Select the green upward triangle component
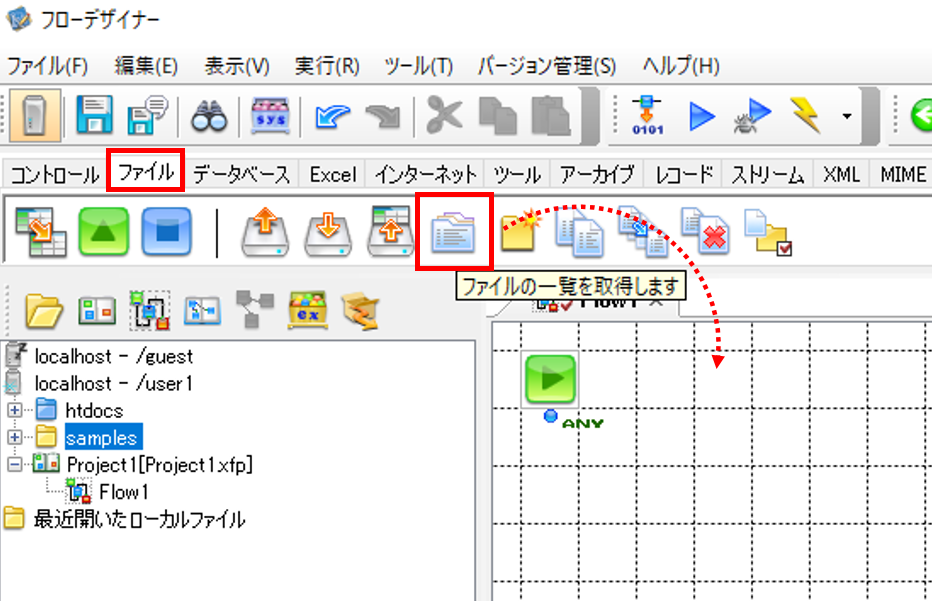Viewport: 932px width, 606px height. coord(103,232)
